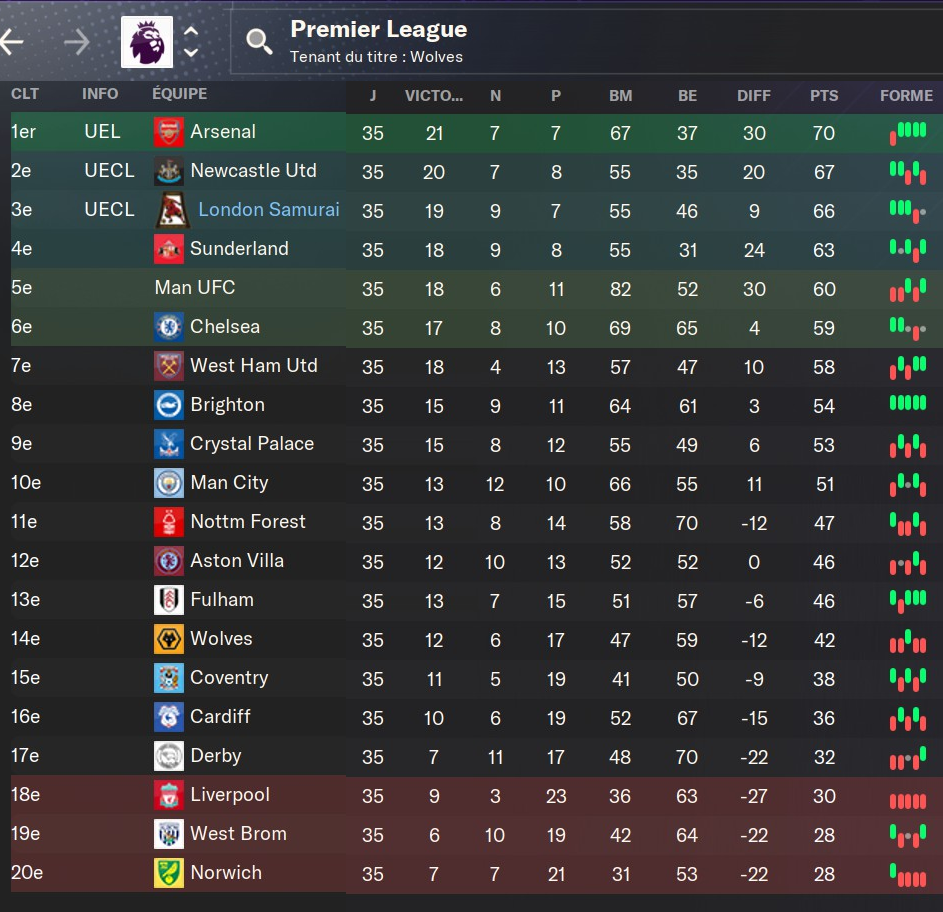This screenshot has height=912, width=943.
Task: Click the Man City club crest
Action: point(169,483)
